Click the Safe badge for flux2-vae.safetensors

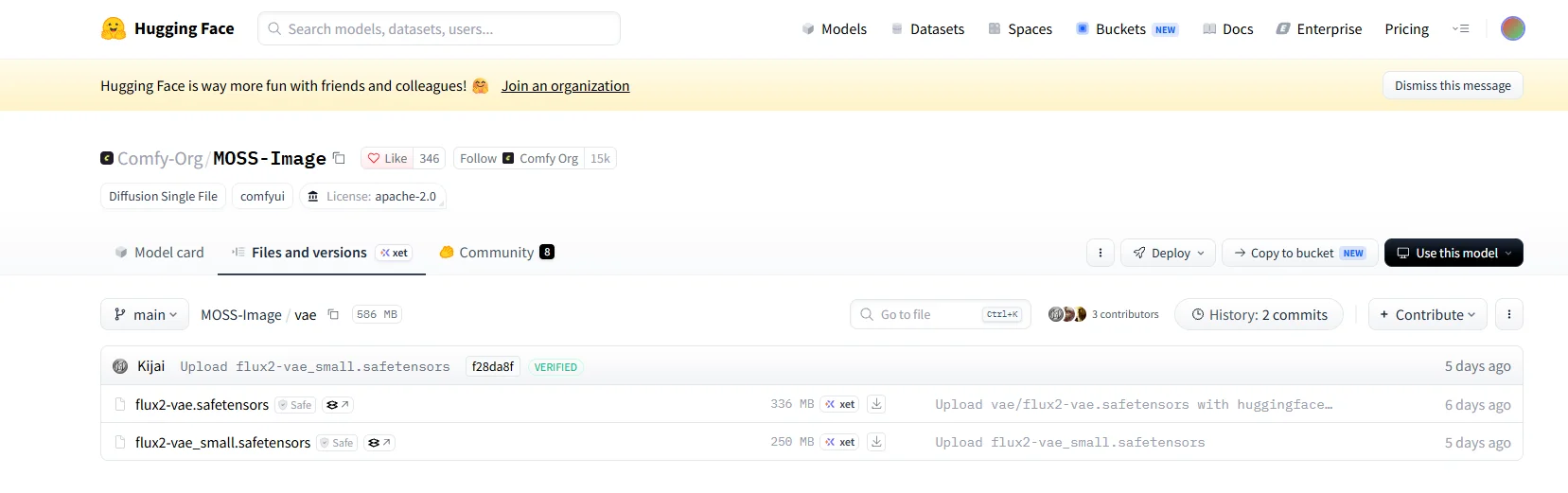[295, 405]
